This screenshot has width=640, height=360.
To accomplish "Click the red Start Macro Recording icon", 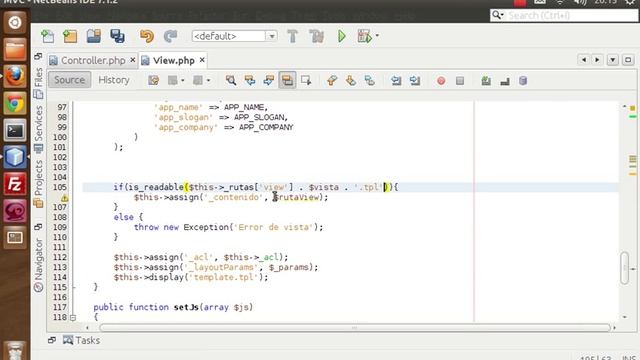I will [441, 81].
